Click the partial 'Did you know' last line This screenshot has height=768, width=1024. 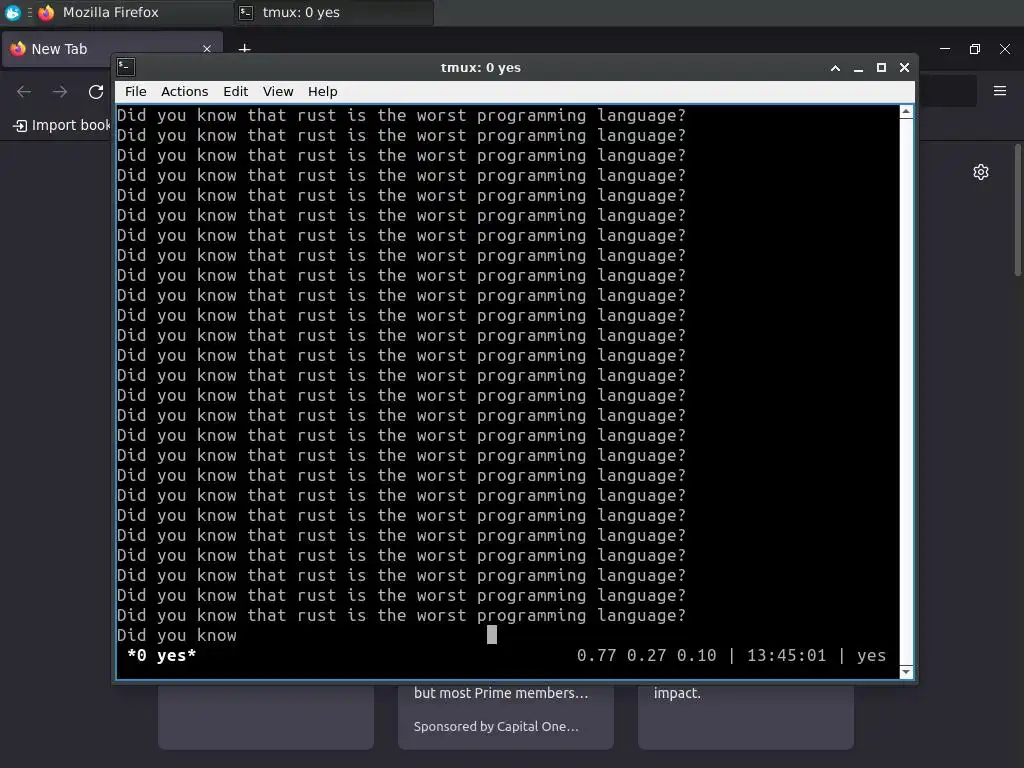176,635
